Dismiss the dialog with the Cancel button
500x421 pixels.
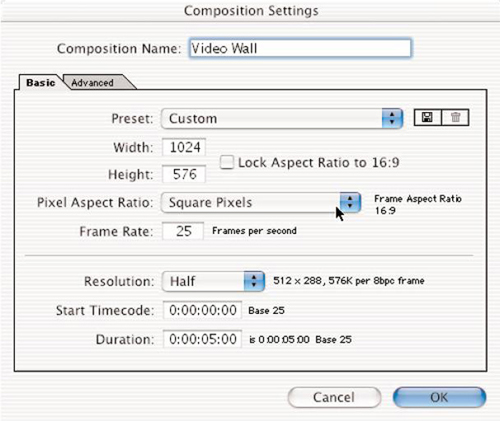pos(334,397)
